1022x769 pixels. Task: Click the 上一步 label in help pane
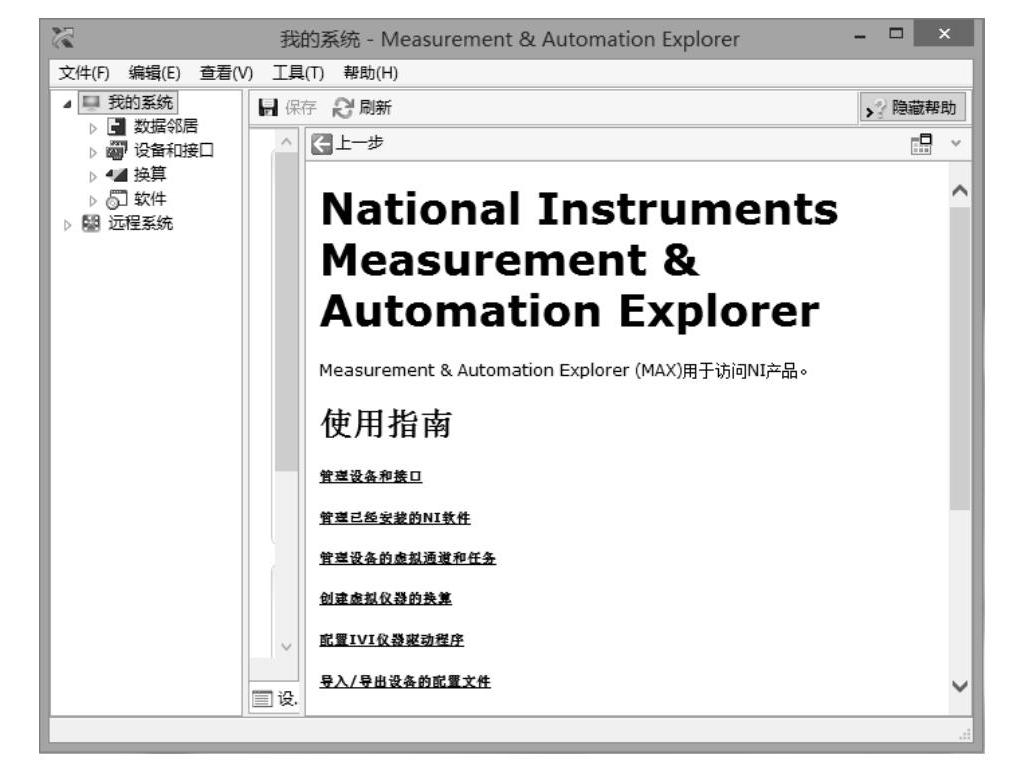[358, 143]
